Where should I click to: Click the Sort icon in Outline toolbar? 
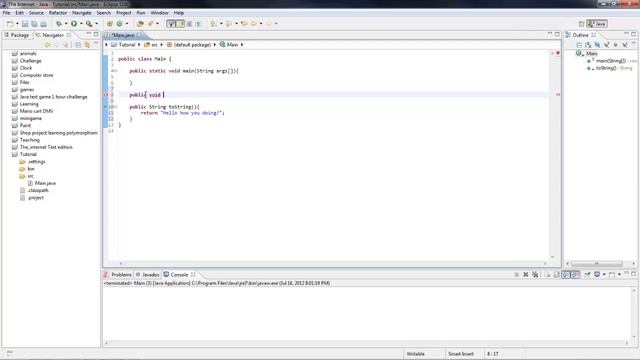(x=588, y=45)
